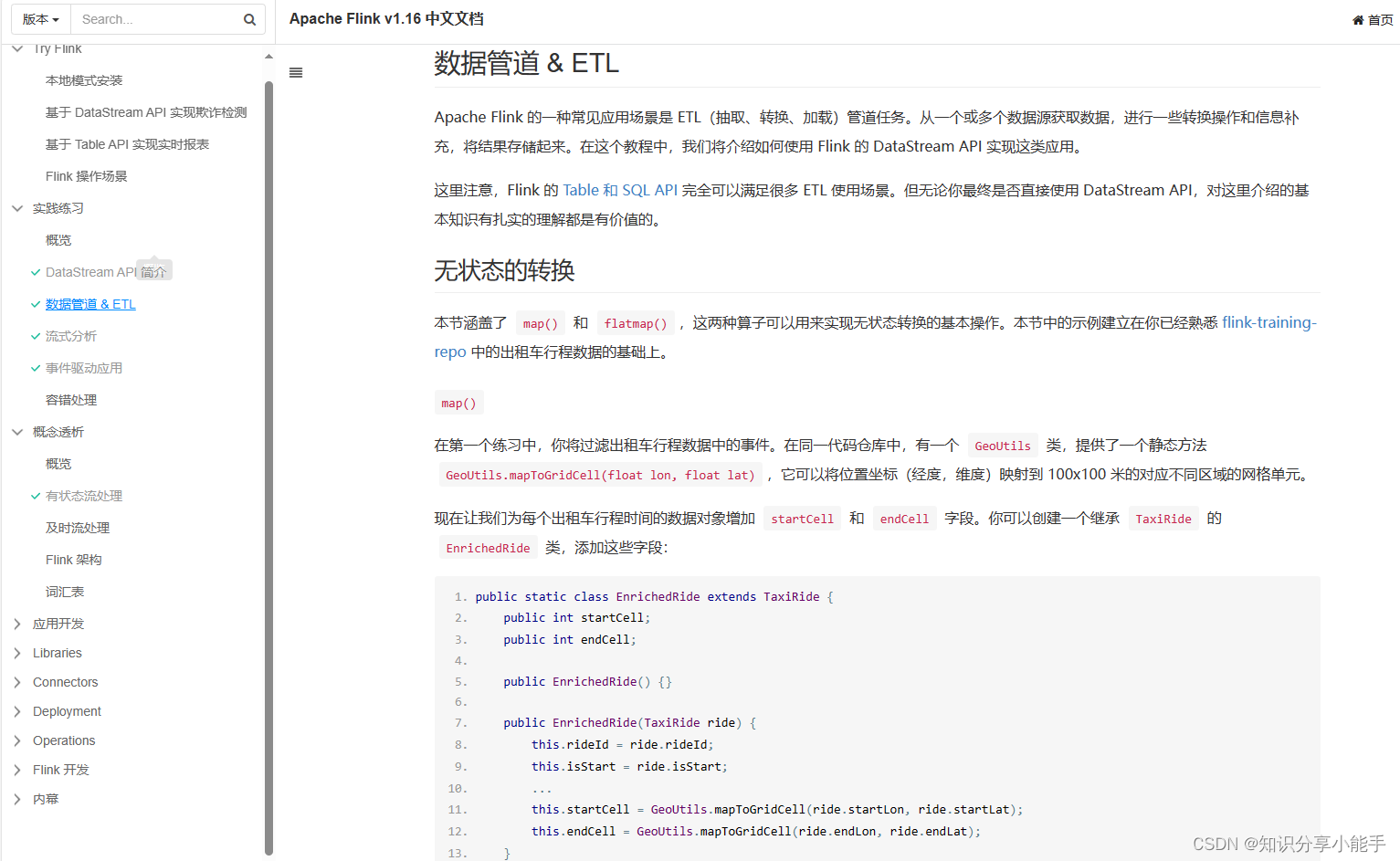Click the endCell inline code
This screenshot has height=861, width=1400.
[904, 519]
